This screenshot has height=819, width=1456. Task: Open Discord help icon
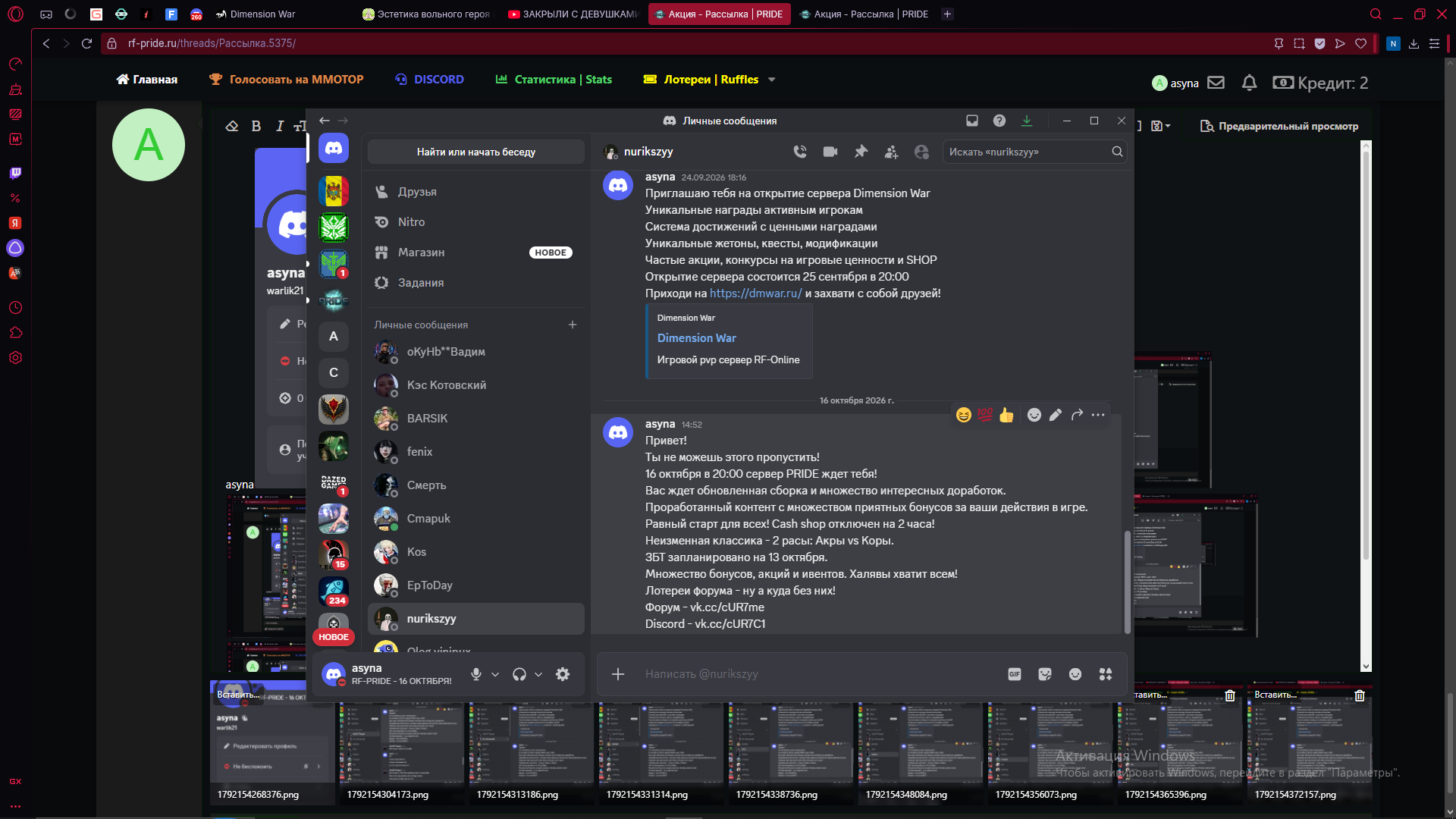click(x=999, y=121)
